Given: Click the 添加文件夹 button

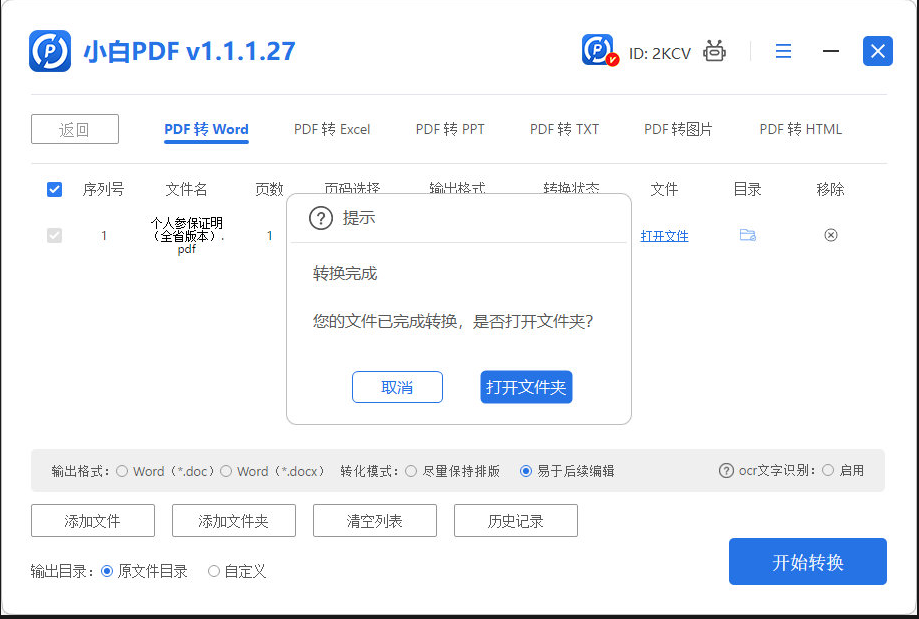Looking at the screenshot, I should pyautogui.click(x=234, y=521).
